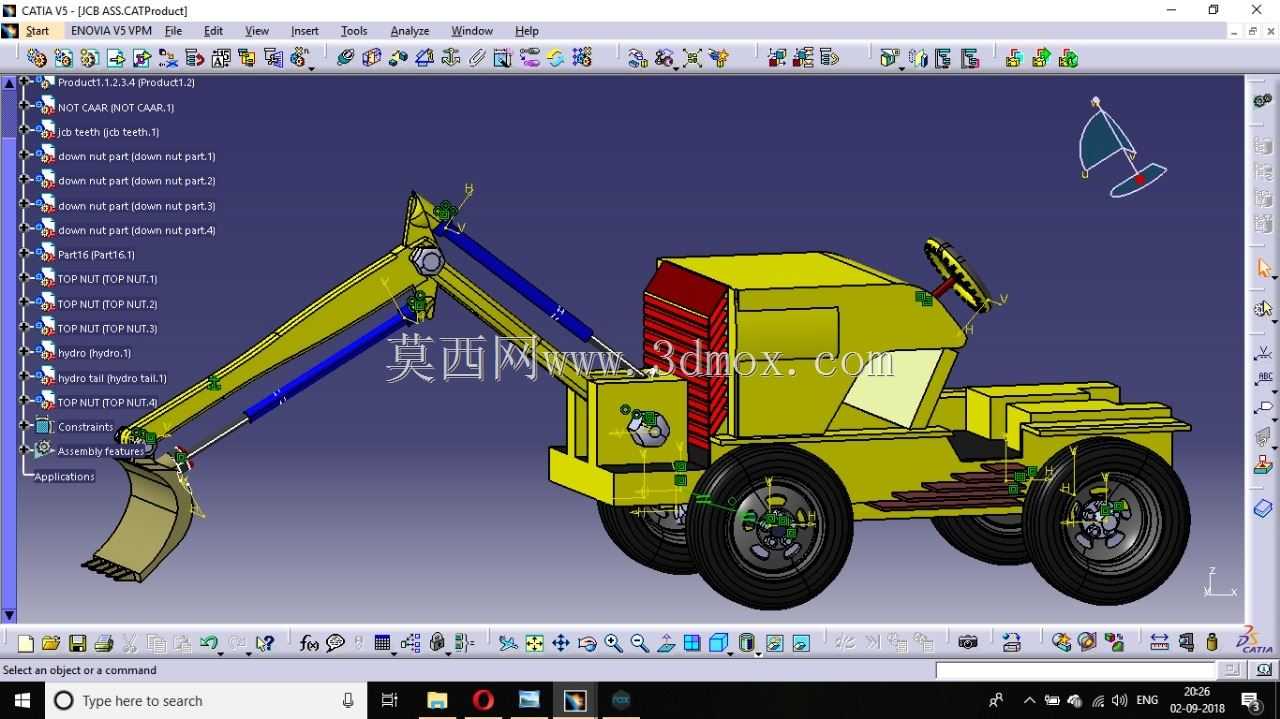Select 'TOP NUT (TOP NUT.4)' in tree
1280x719 pixels.
tap(108, 402)
